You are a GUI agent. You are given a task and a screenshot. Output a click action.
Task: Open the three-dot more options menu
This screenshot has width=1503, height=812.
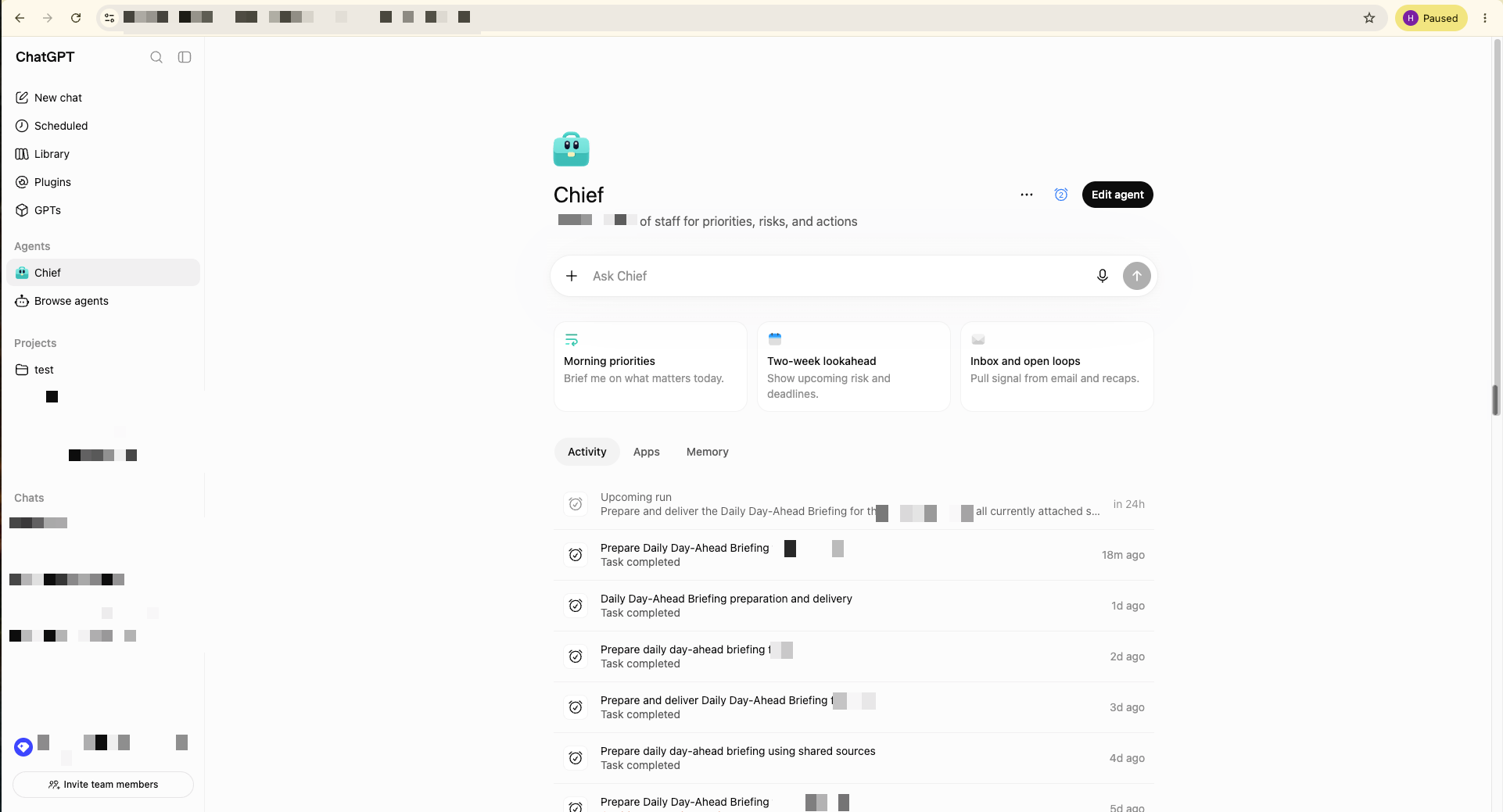tap(1027, 195)
